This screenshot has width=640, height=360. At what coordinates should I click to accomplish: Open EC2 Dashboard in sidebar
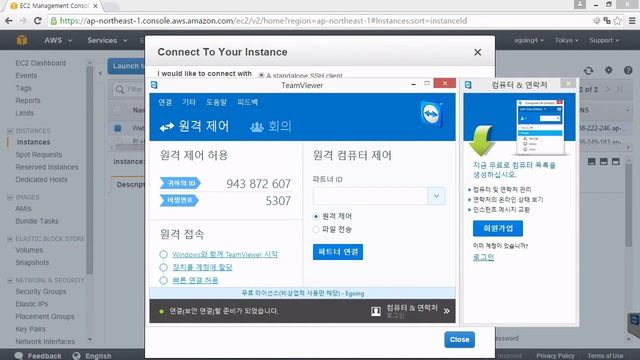coord(41,63)
